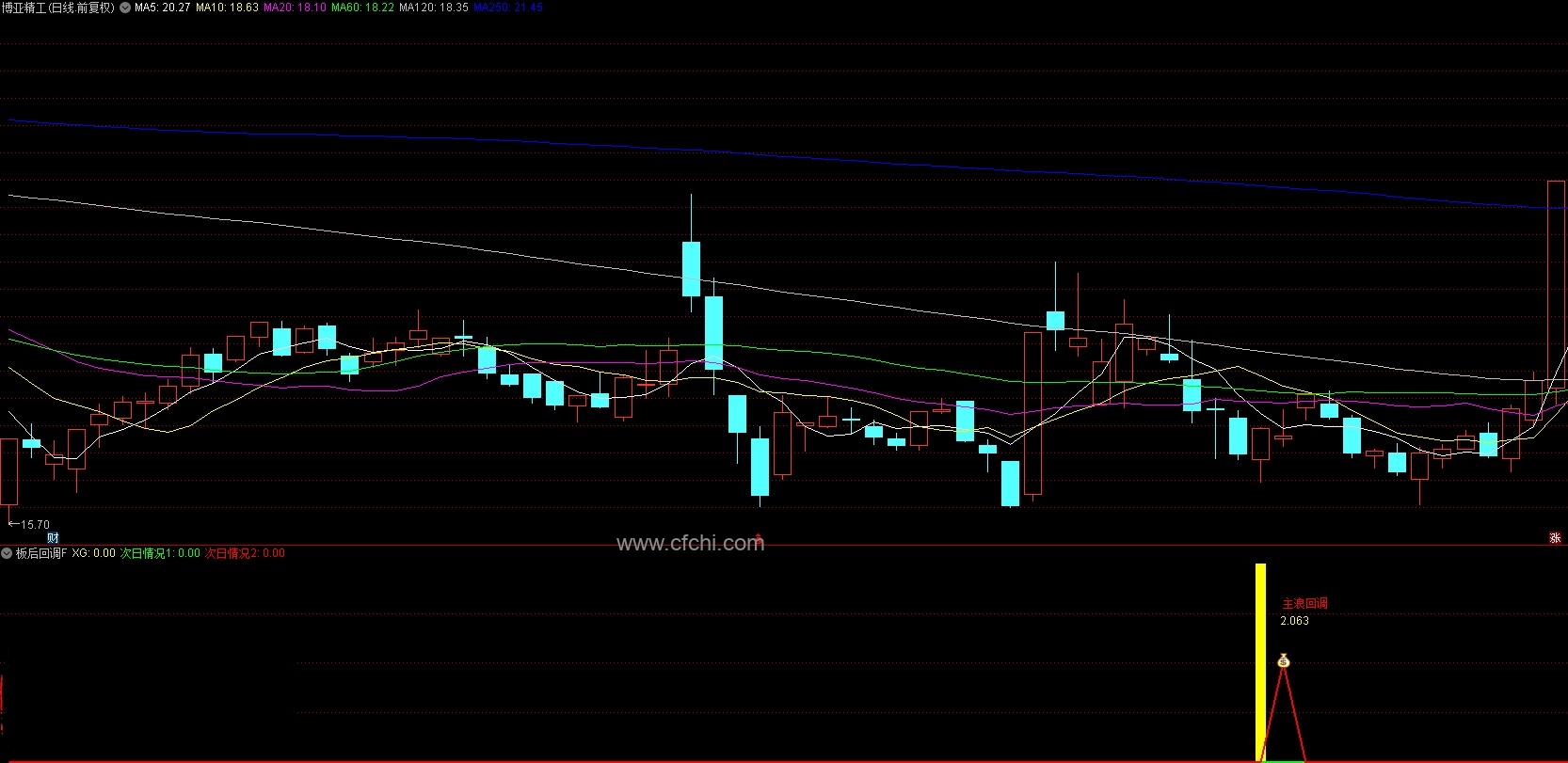1568x763 pixels.
Task: Click the MA10: 18.63 value
Action: click(227, 8)
